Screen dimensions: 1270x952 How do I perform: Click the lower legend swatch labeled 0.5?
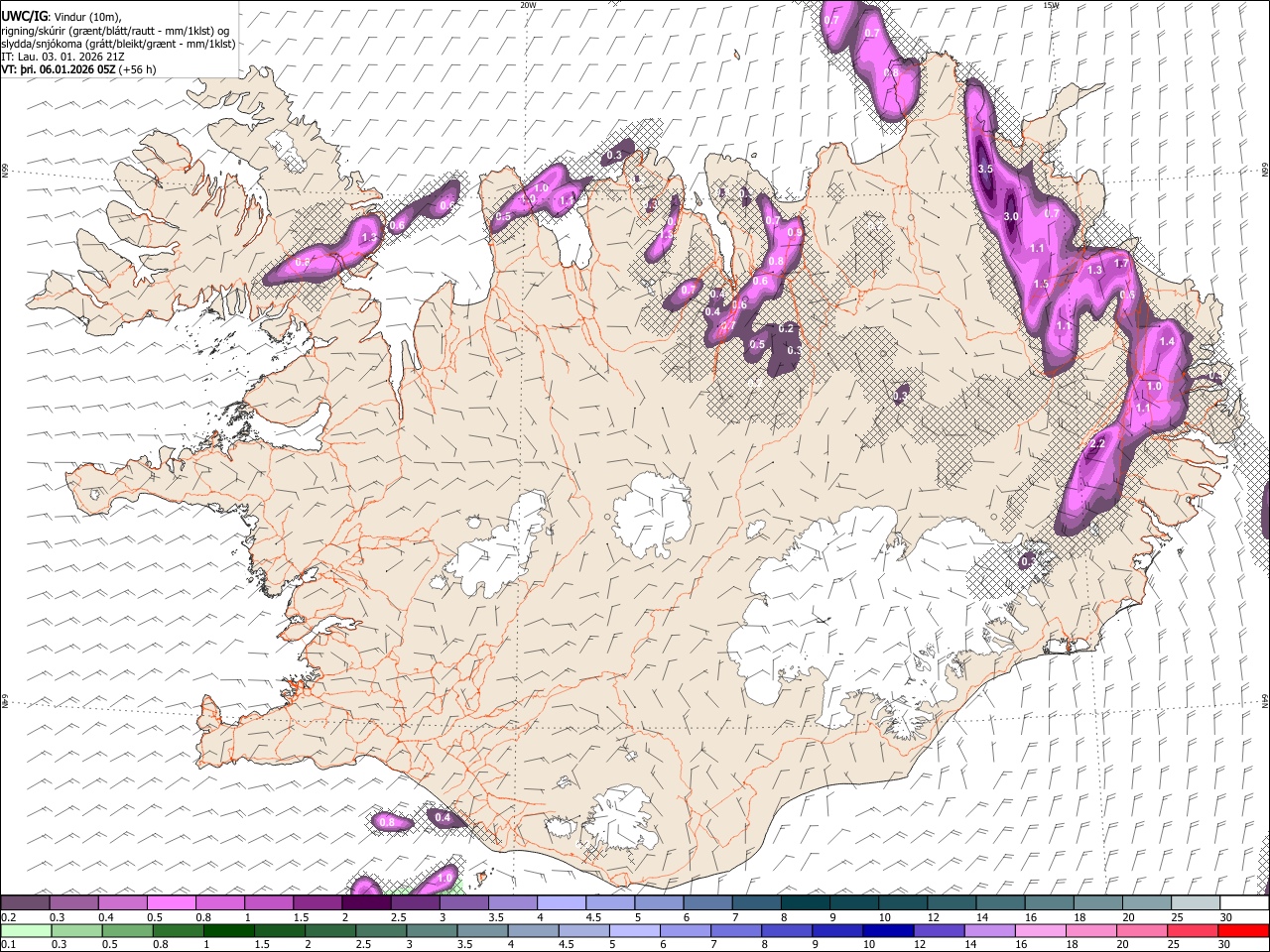click(128, 930)
